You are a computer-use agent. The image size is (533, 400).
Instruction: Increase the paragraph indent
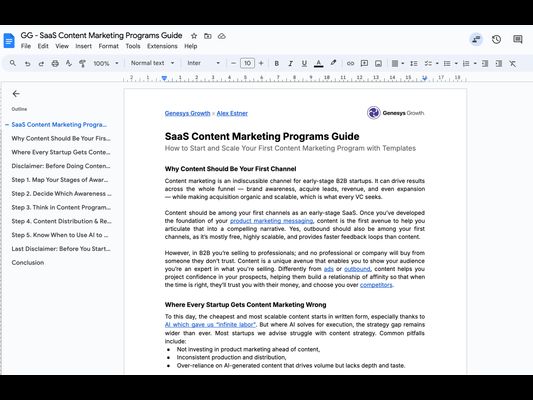(x=499, y=64)
